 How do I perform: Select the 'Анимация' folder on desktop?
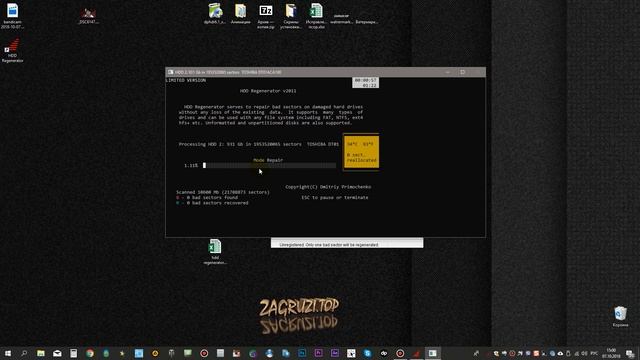tap(240, 14)
